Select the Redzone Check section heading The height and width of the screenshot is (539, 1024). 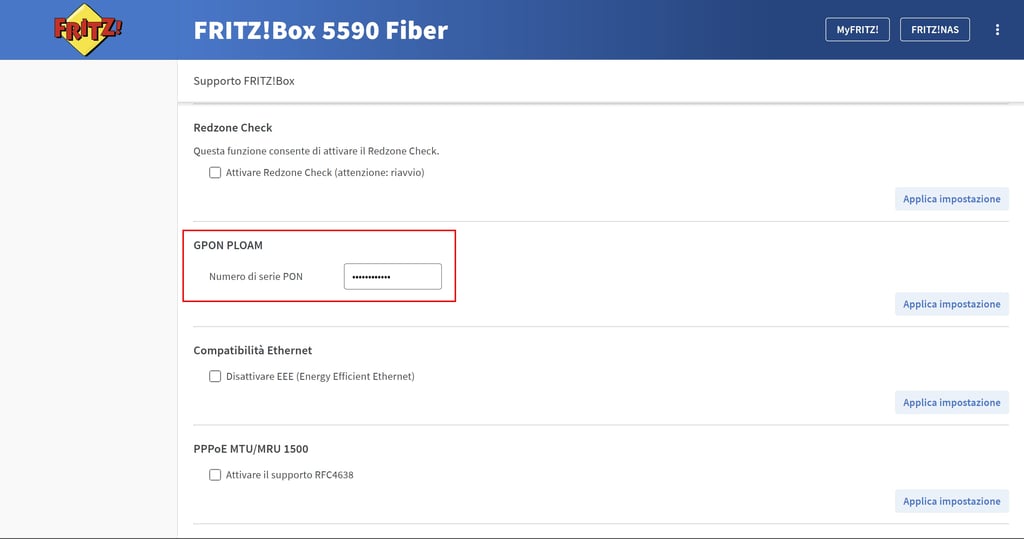tap(233, 128)
